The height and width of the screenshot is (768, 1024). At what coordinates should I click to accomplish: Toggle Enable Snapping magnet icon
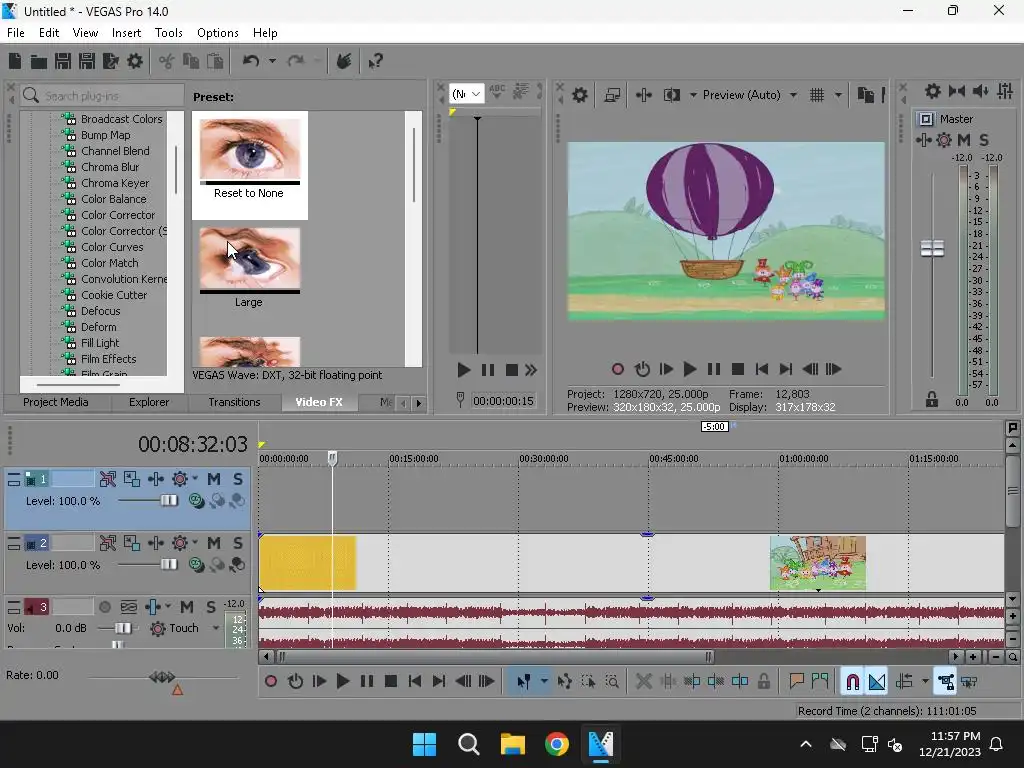[x=852, y=682]
